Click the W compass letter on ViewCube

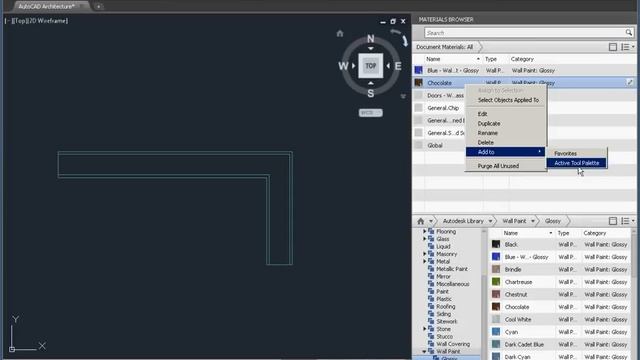(343, 66)
